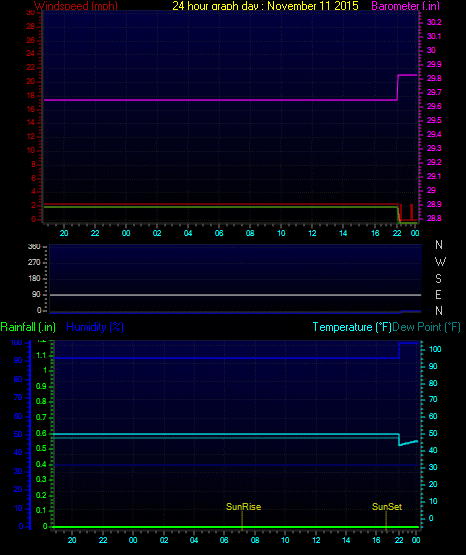
Task: Click the E compass direction label
Action: pos(438,295)
